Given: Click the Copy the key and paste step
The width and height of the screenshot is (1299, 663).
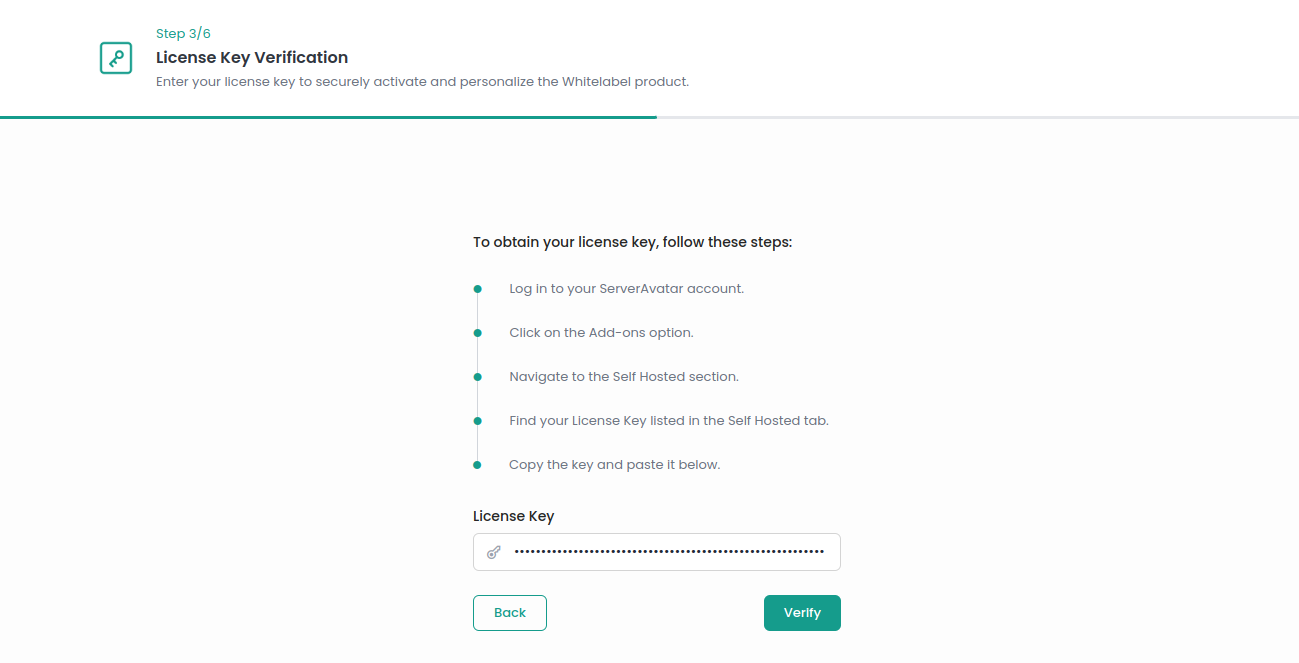Looking at the screenshot, I should pos(614,465).
